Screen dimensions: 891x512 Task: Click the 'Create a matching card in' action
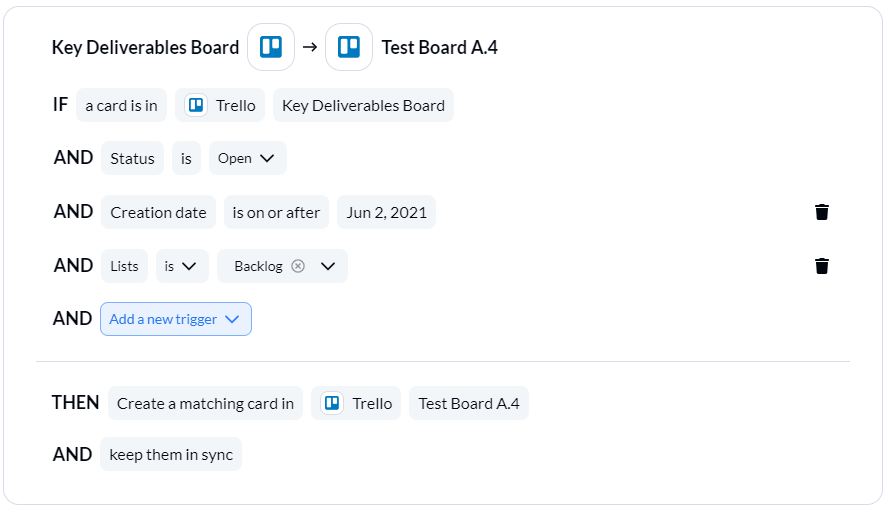(x=205, y=403)
